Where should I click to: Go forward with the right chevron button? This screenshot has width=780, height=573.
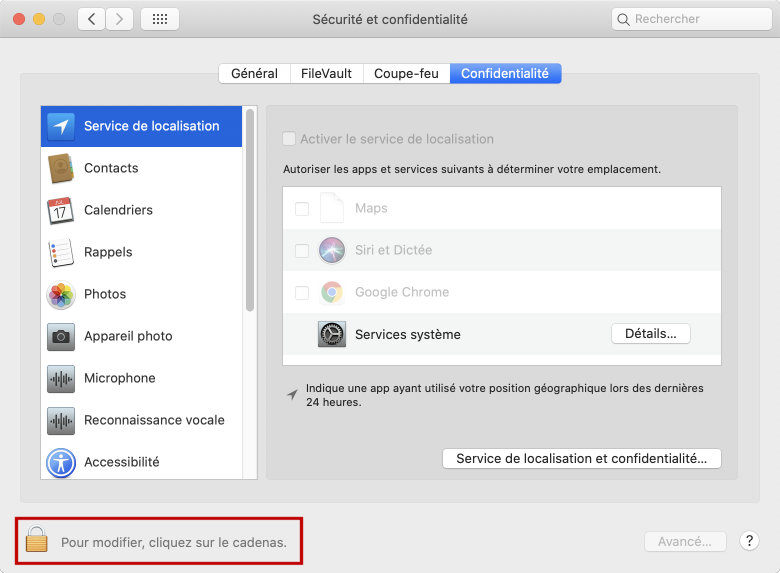pos(119,19)
